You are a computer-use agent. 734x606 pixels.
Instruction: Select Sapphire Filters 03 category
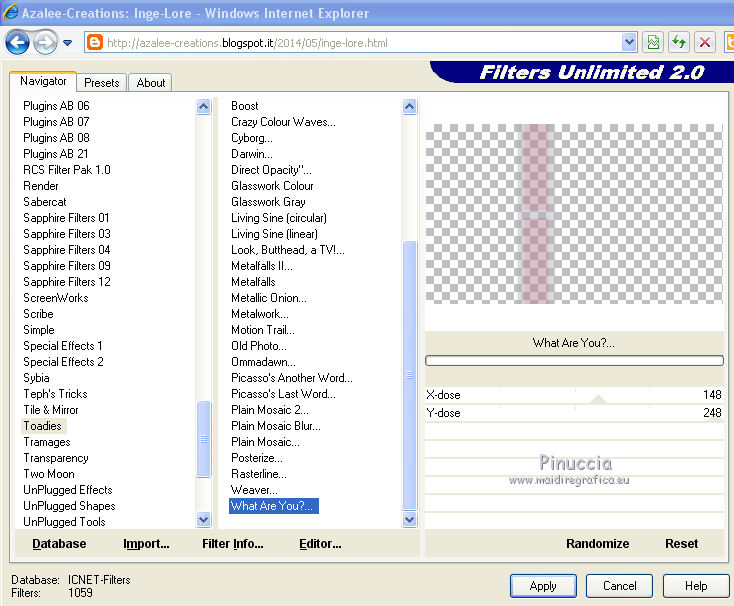(x=67, y=234)
